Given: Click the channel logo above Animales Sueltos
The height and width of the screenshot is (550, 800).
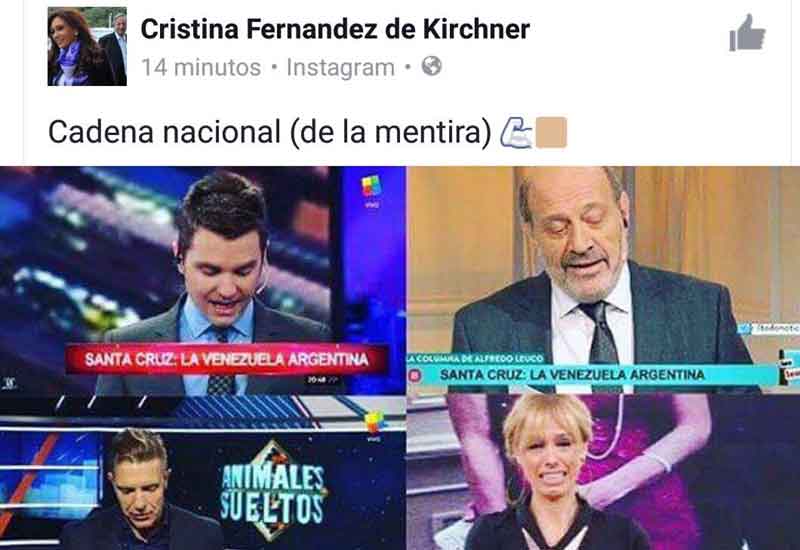Looking at the screenshot, I should point(374,423).
